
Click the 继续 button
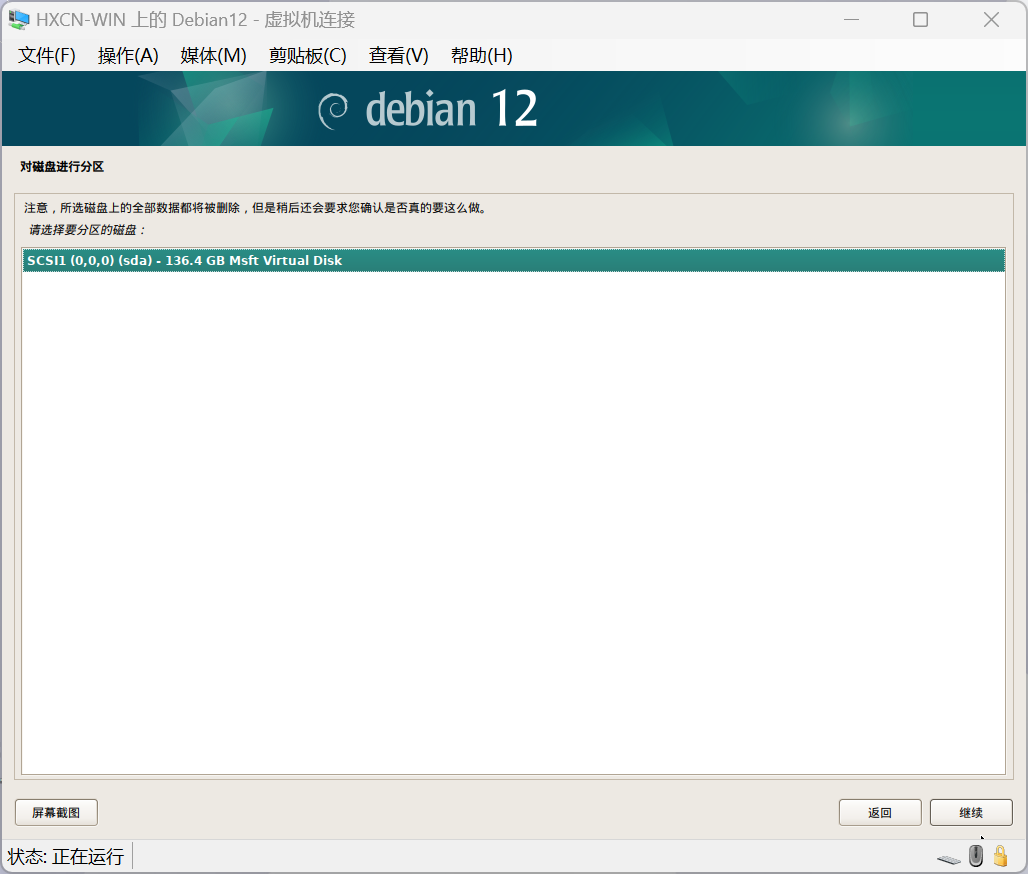pyautogui.click(x=971, y=812)
